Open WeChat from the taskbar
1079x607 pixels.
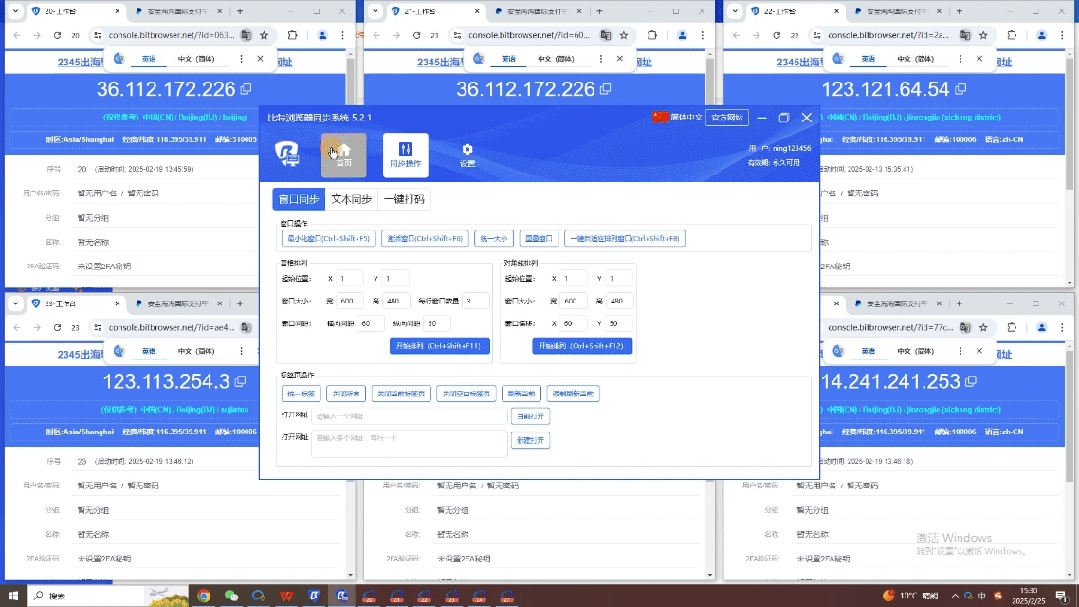(x=231, y=595)
